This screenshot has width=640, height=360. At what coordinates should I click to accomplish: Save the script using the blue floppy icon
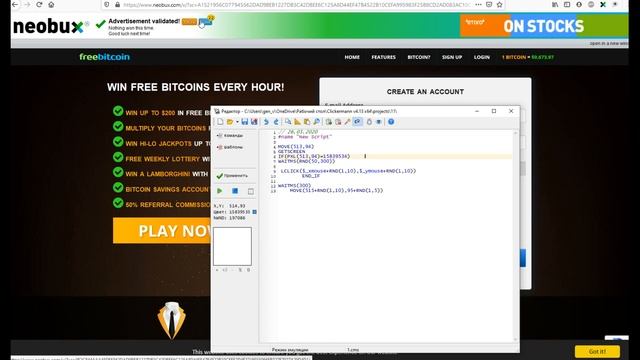[x=244, y=122]
